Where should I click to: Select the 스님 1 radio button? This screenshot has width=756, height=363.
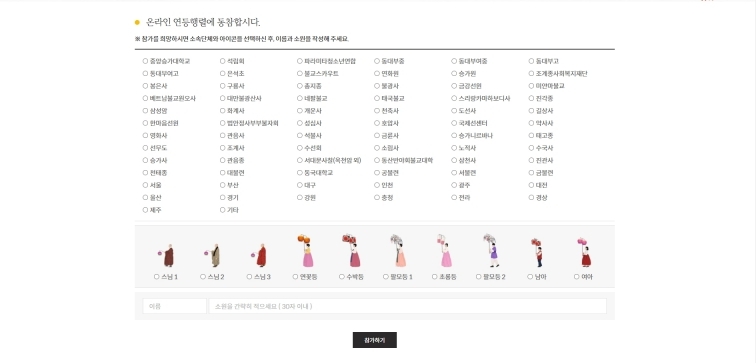[x=156, y=277]
